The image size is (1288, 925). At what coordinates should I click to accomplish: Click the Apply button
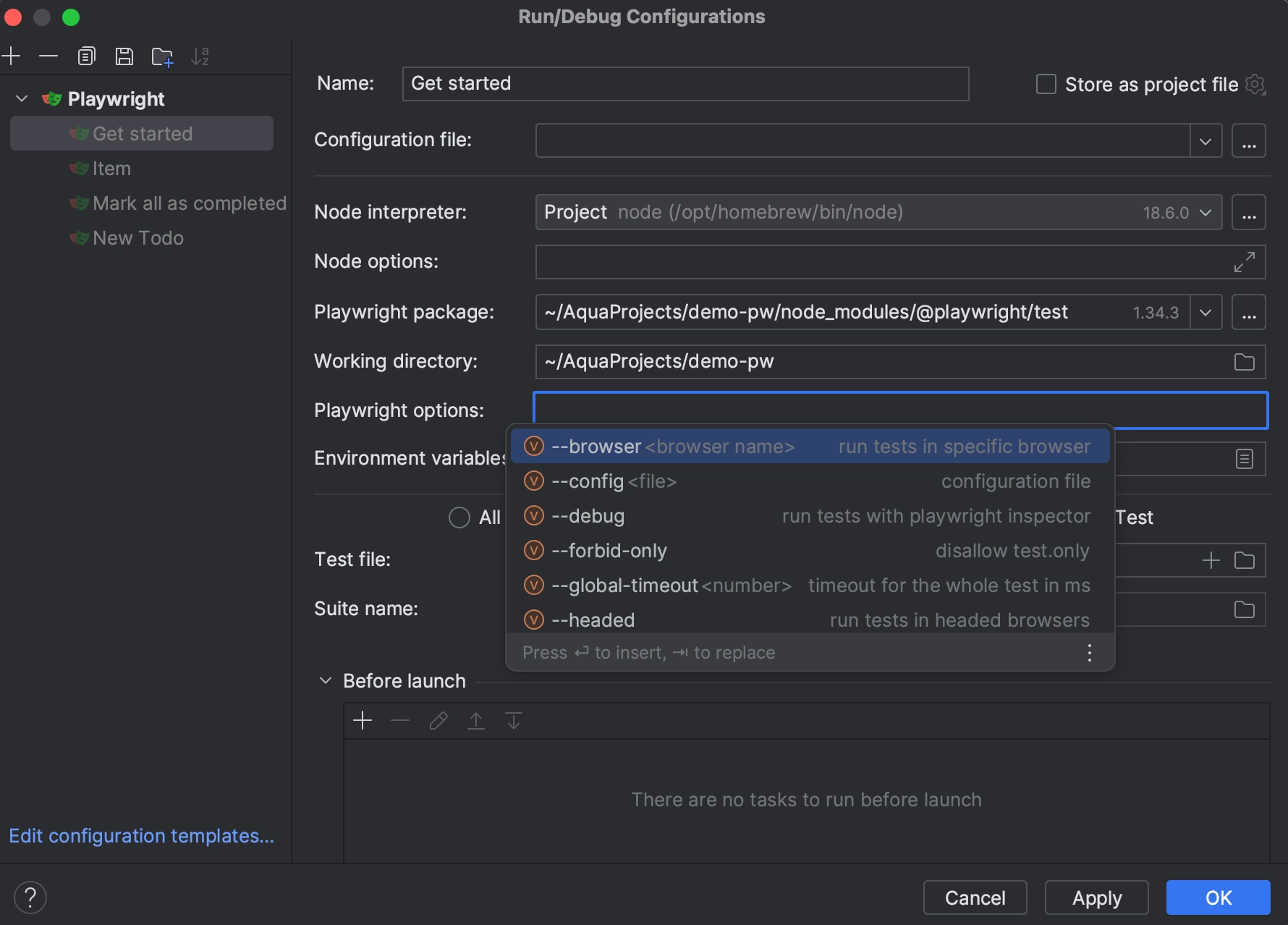pyautogui.click(x=1096, y=897)
